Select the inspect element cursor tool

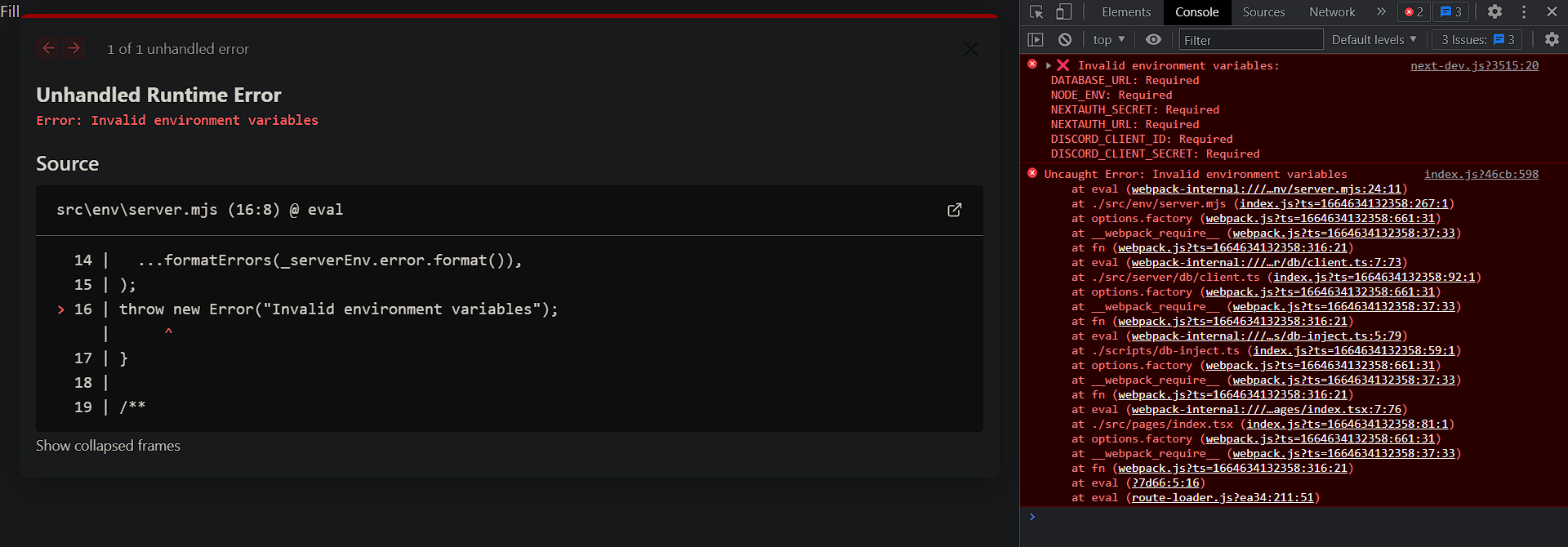coord(1035,12)
